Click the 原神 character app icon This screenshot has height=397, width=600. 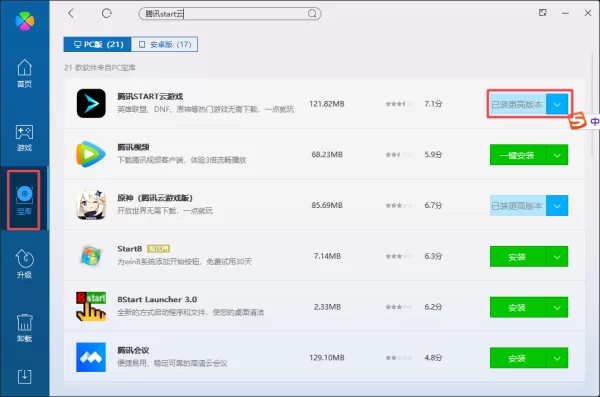[x=91, y=205]
